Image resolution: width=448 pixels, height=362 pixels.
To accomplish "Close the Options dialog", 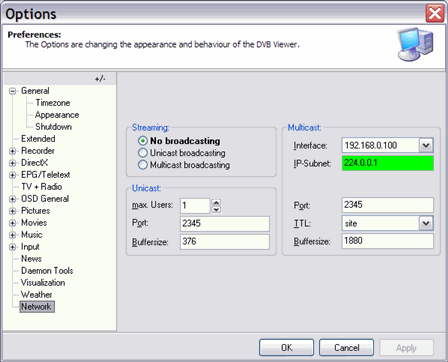I will pos(435,14).
